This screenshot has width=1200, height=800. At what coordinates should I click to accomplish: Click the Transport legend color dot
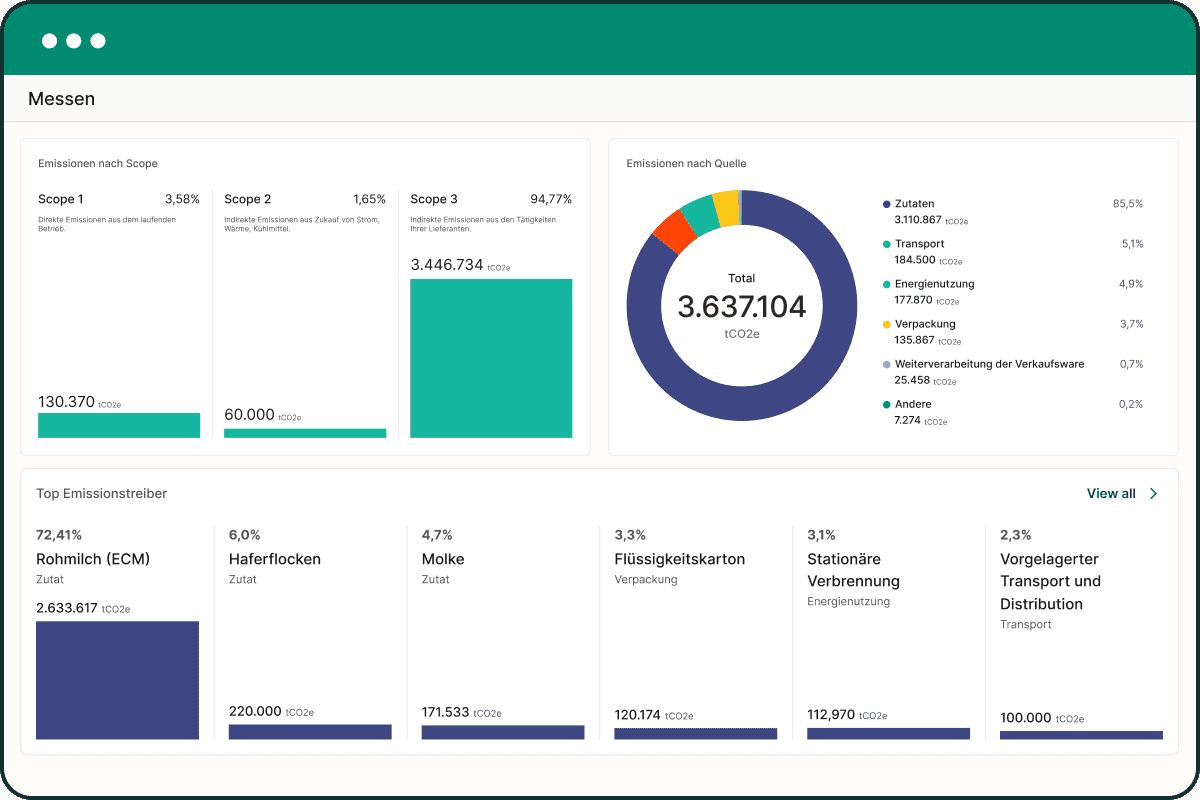pos(887,244)
